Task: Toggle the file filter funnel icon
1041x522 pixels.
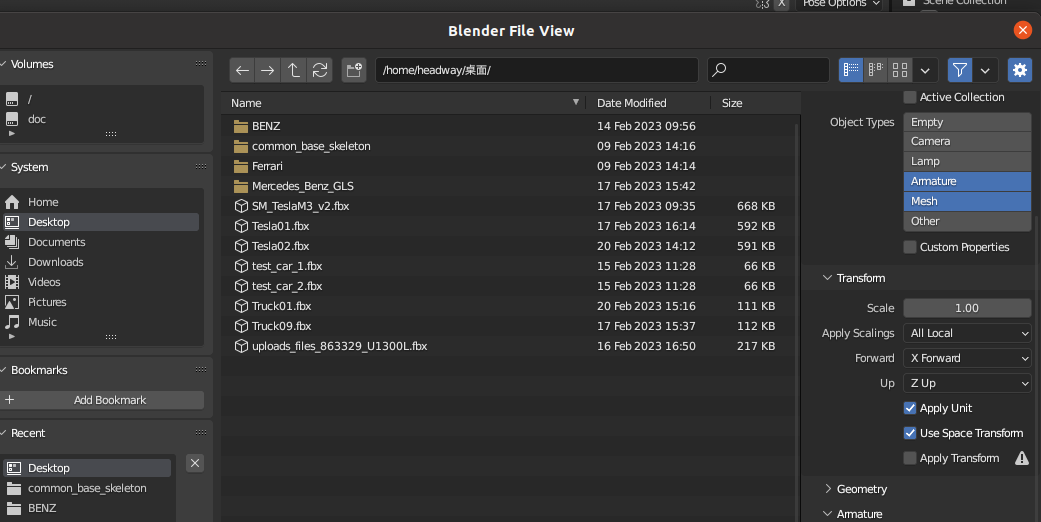Action: pyautogui.click(x=959, y=70)
